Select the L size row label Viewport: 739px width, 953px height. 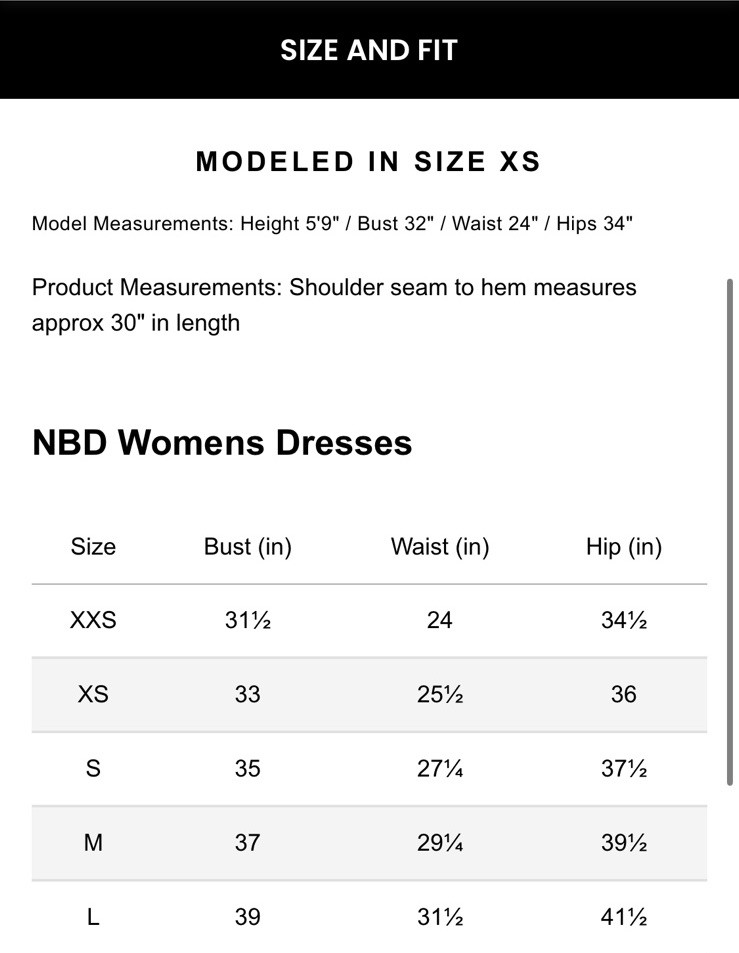93,916
